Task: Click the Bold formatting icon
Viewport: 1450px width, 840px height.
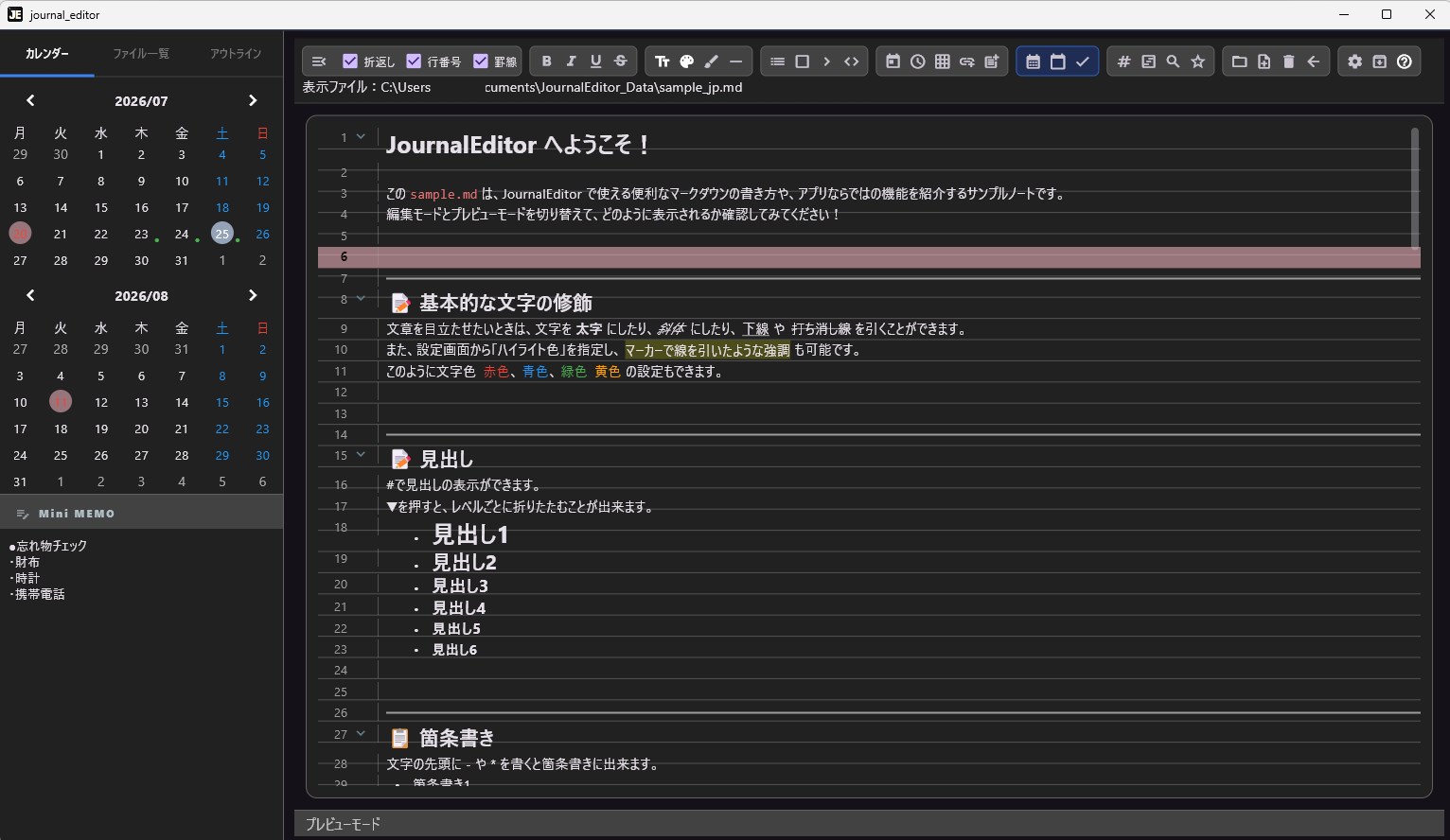Action: pos(546,61)
